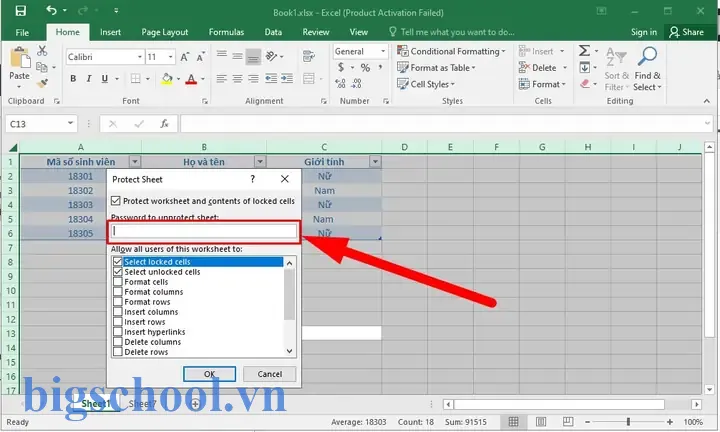Switch to Page Layout view icon
The image size is (720, 432).
[x=541, y=421]
